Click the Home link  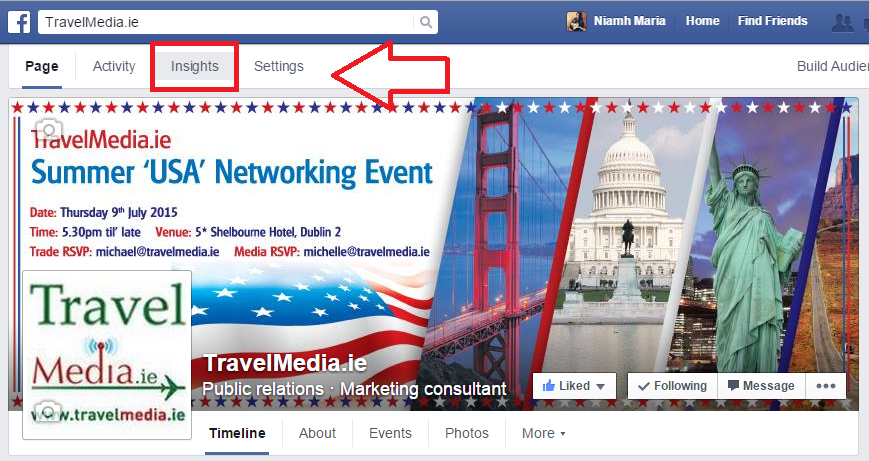[x=702, y=21]
